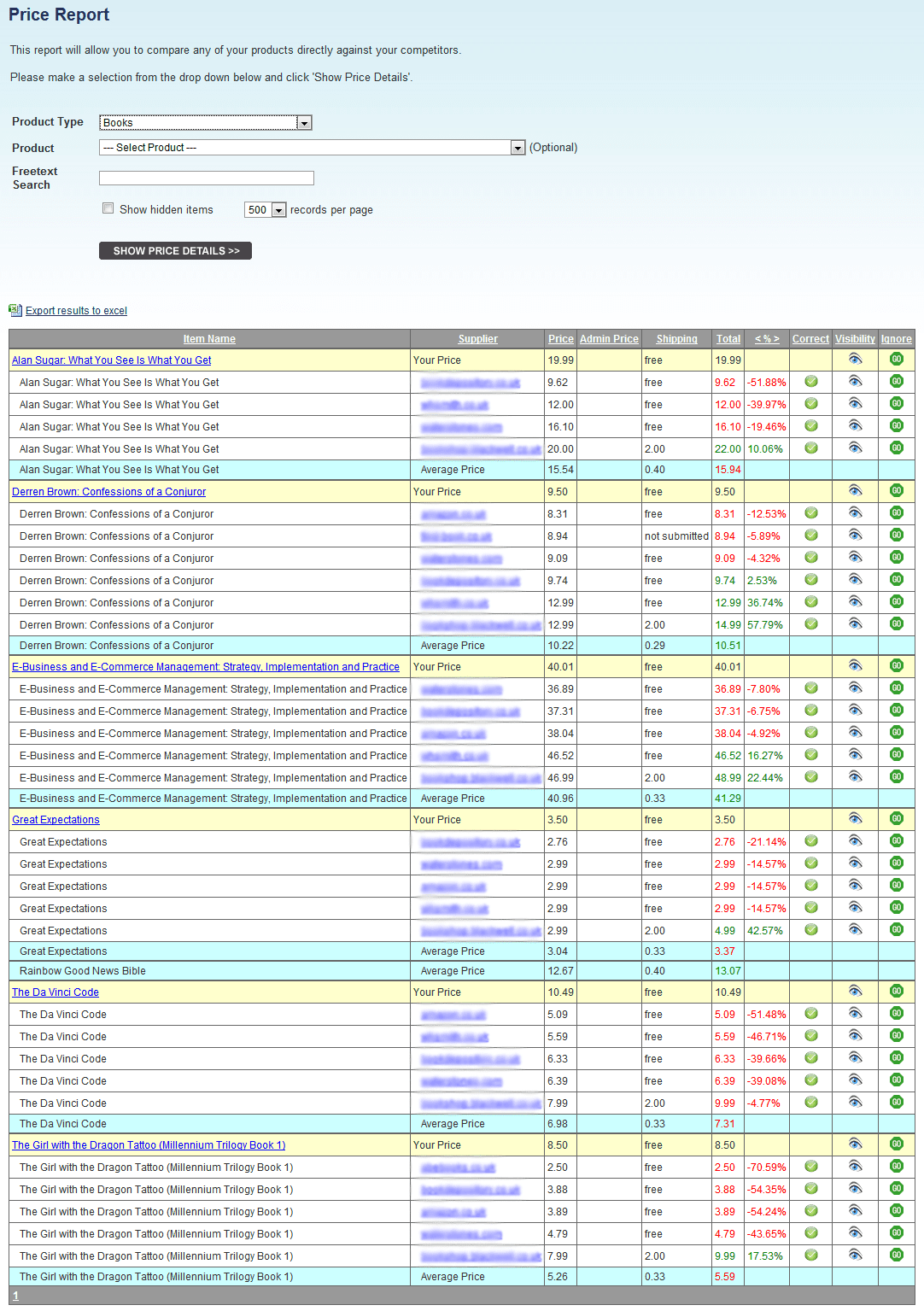This screenshot has height=1311, width=924.
Task: Click the GO ignore icon for Derren Brown's Your Price
Action: coord(897,490)
